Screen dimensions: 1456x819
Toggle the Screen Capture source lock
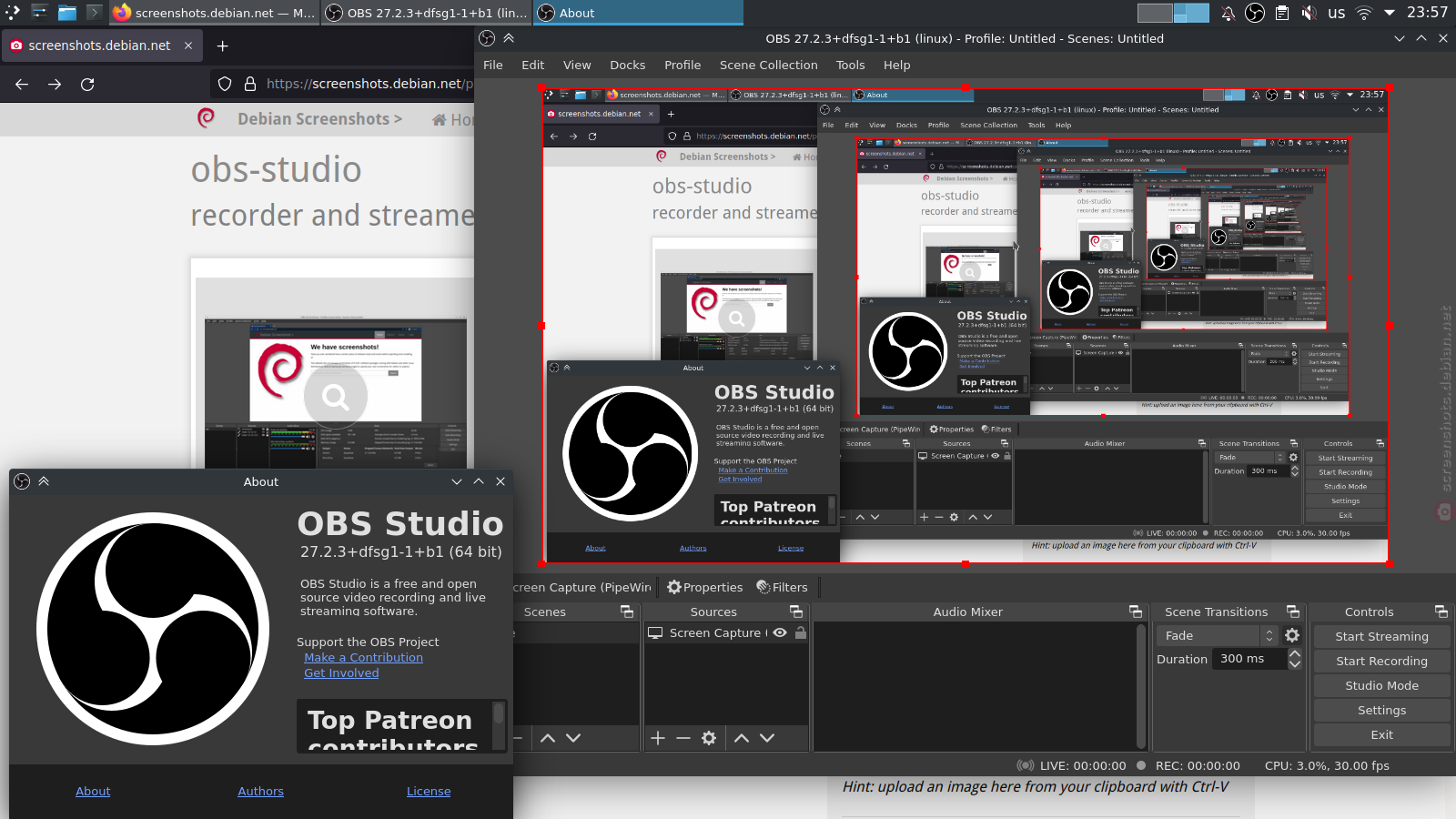(x=801, y=633)
